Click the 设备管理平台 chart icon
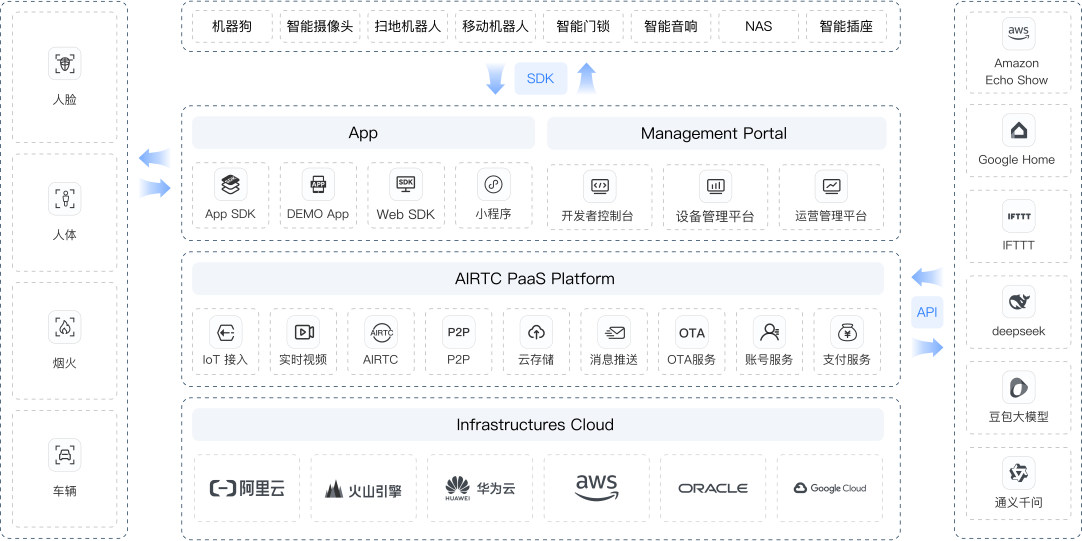Image resolution: width=1082 pixels, height=541 pixels. pyautogui.click(x=715, y=186)
